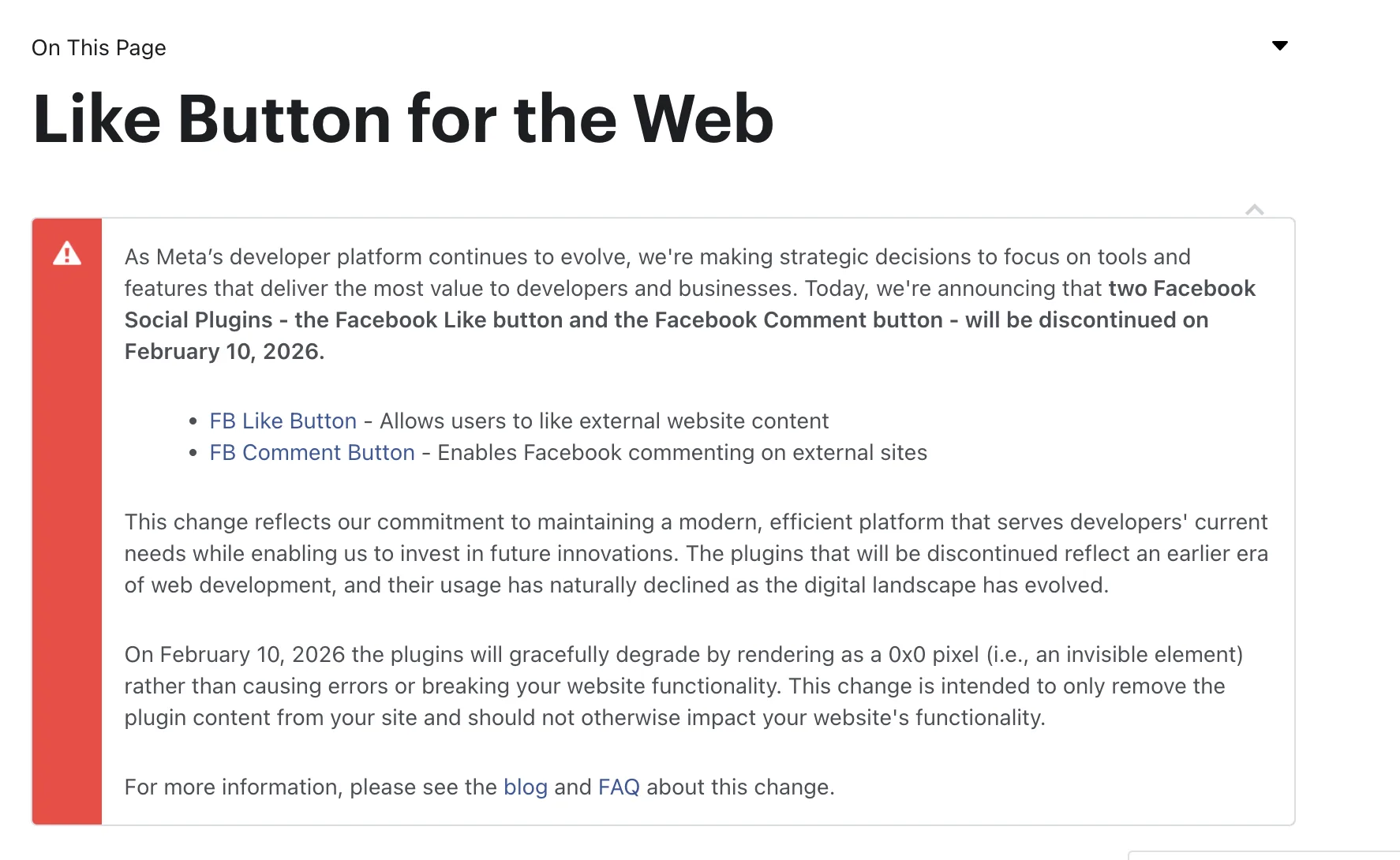This screenshot has height=860, width=1400.
Task: Click 'Enables Facebook commenting on external sites' text
Action: [682, 453]
